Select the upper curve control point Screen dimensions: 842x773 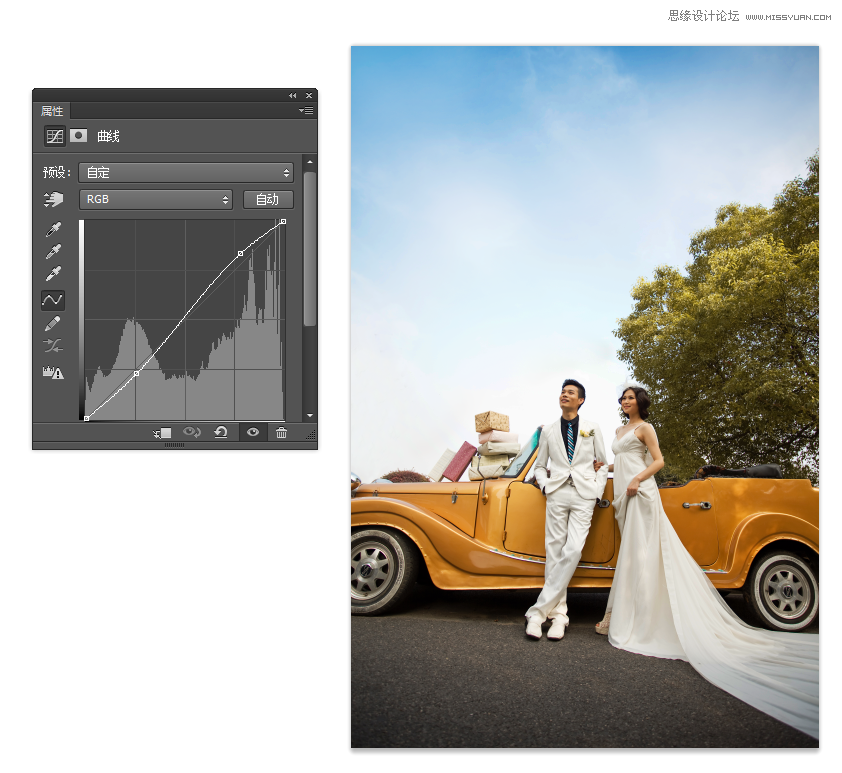pyautogui.click(x=241, y=253)
